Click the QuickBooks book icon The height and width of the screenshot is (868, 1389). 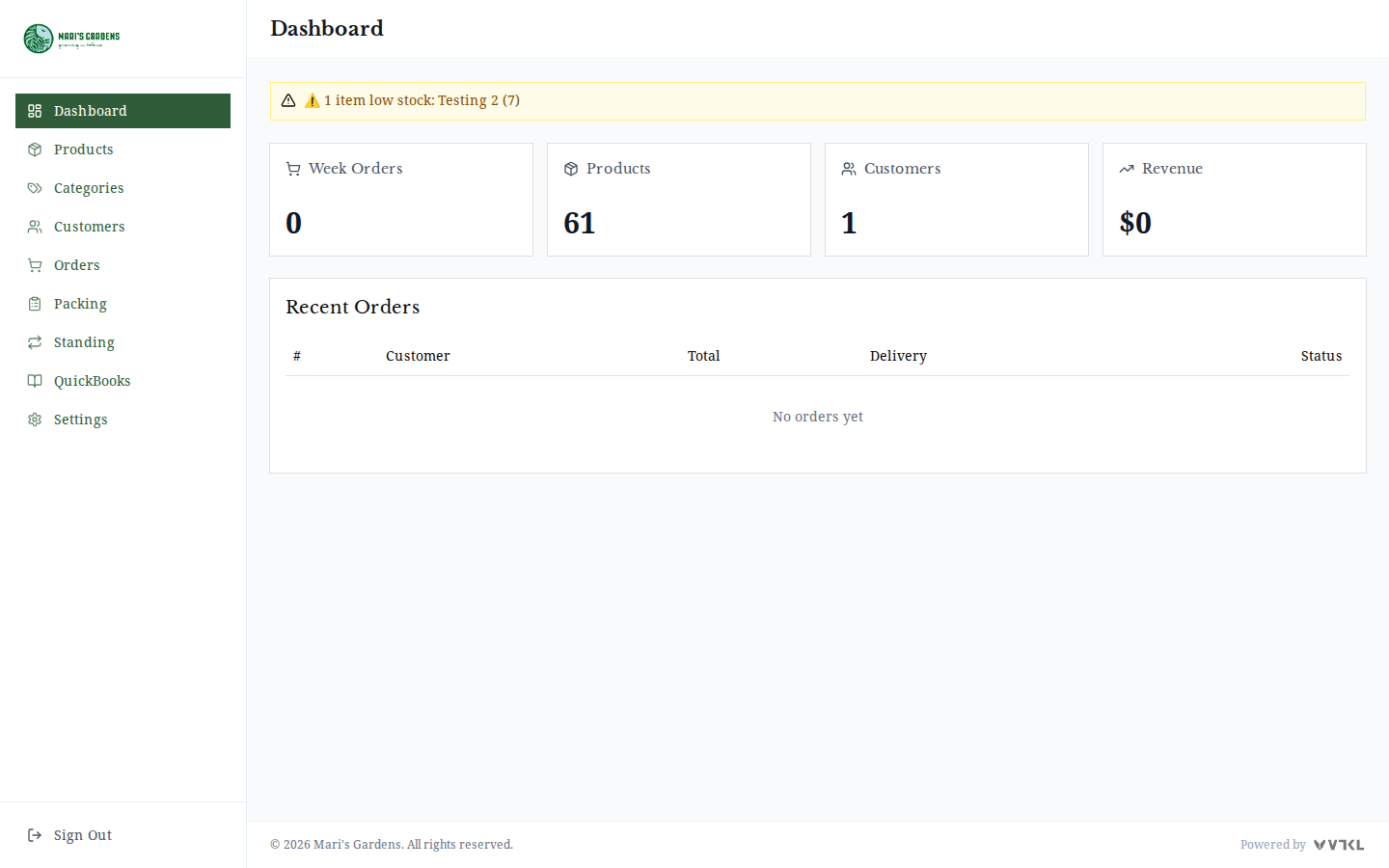[x=35, y=381]
